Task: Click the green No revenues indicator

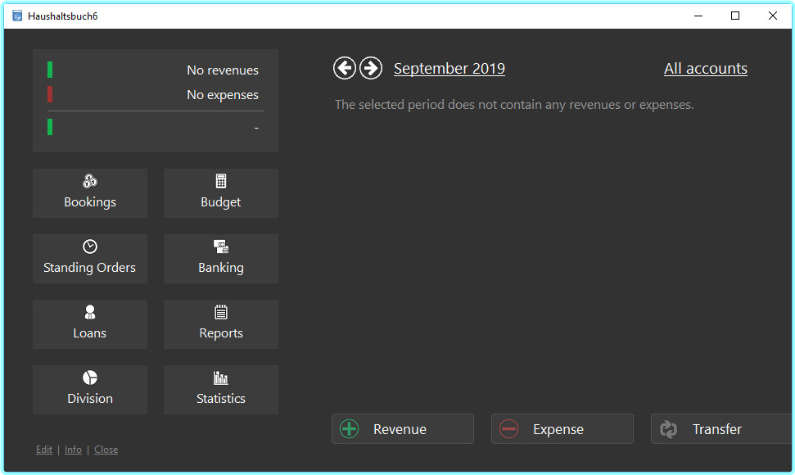Action: point(50,70)
